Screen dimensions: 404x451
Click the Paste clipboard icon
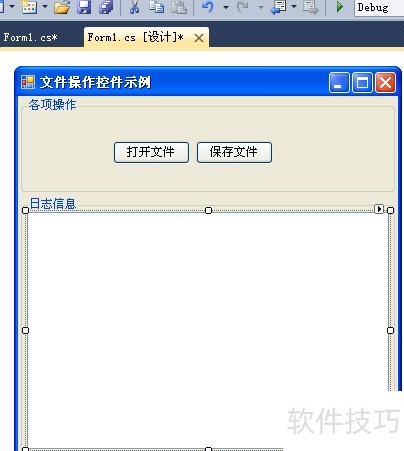click(x=179, y=7)
